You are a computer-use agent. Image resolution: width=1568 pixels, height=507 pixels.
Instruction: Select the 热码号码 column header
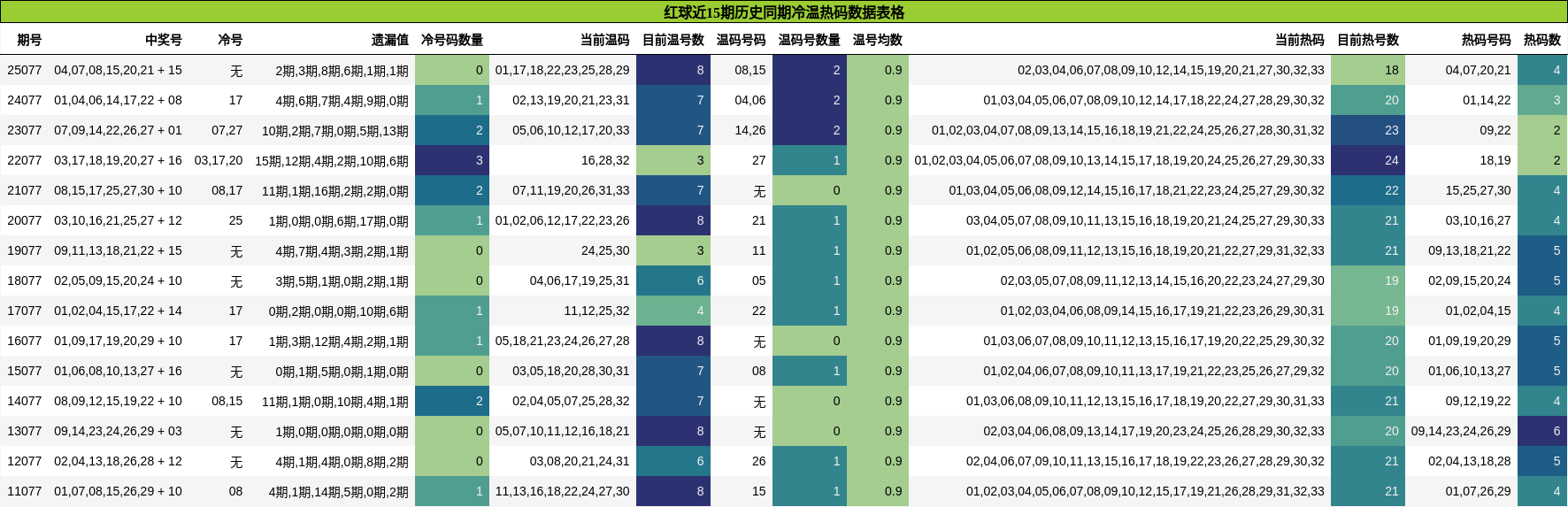(x=1487, y=40)
